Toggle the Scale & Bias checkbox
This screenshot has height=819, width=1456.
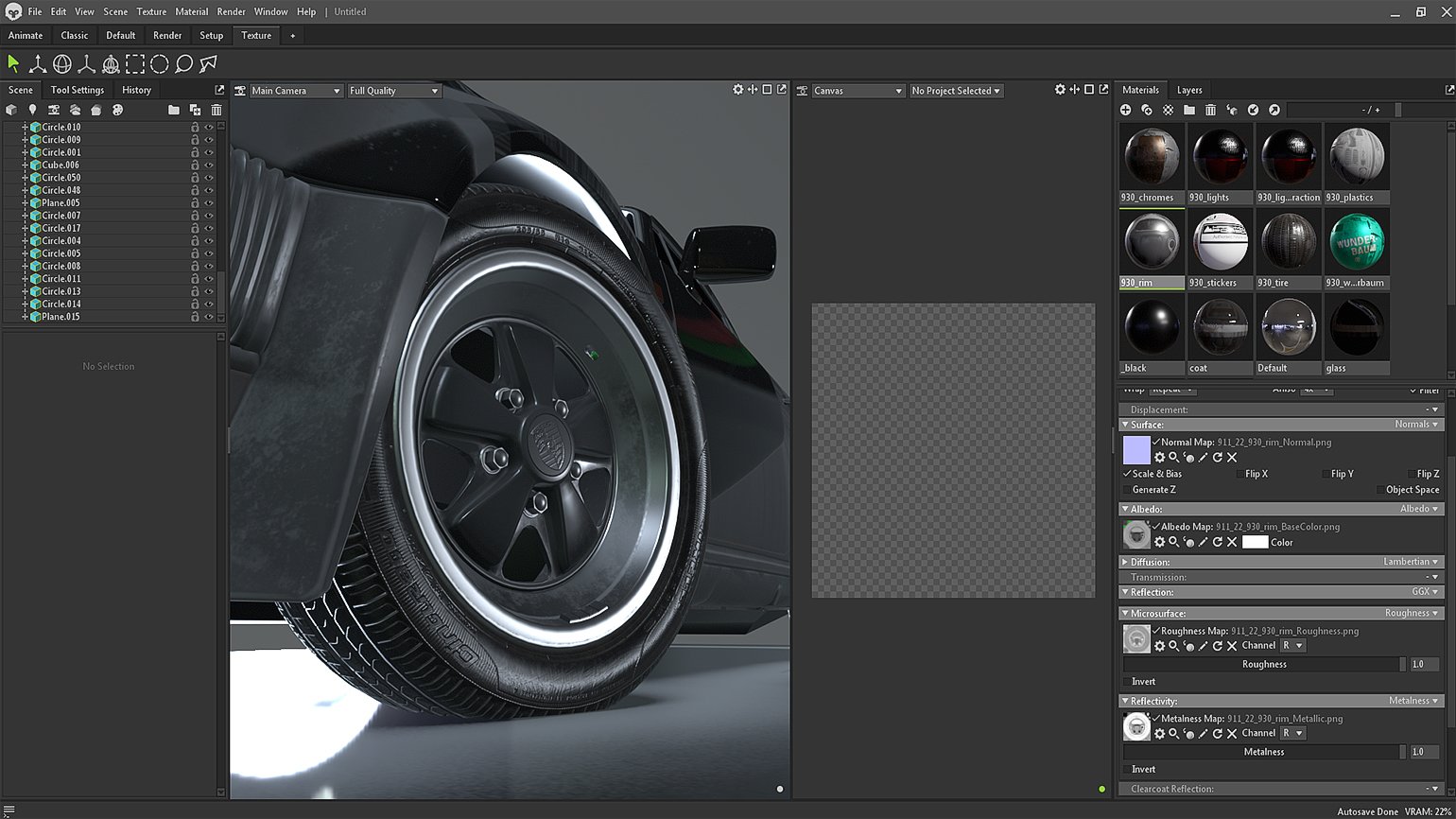[1127, 474]
